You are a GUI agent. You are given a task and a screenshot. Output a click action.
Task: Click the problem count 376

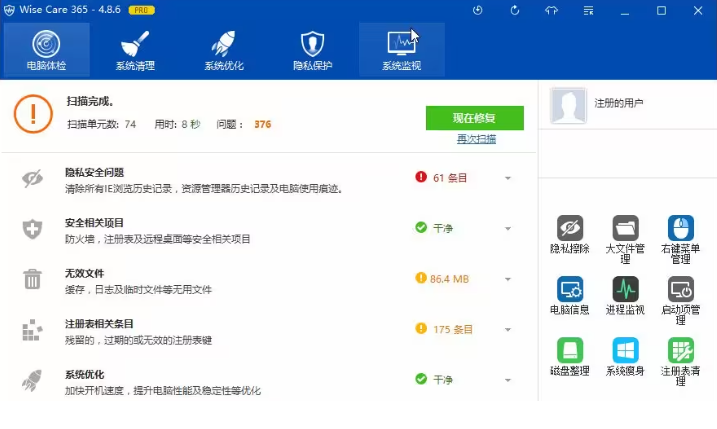pyautogui.click(x=262, y=124)
